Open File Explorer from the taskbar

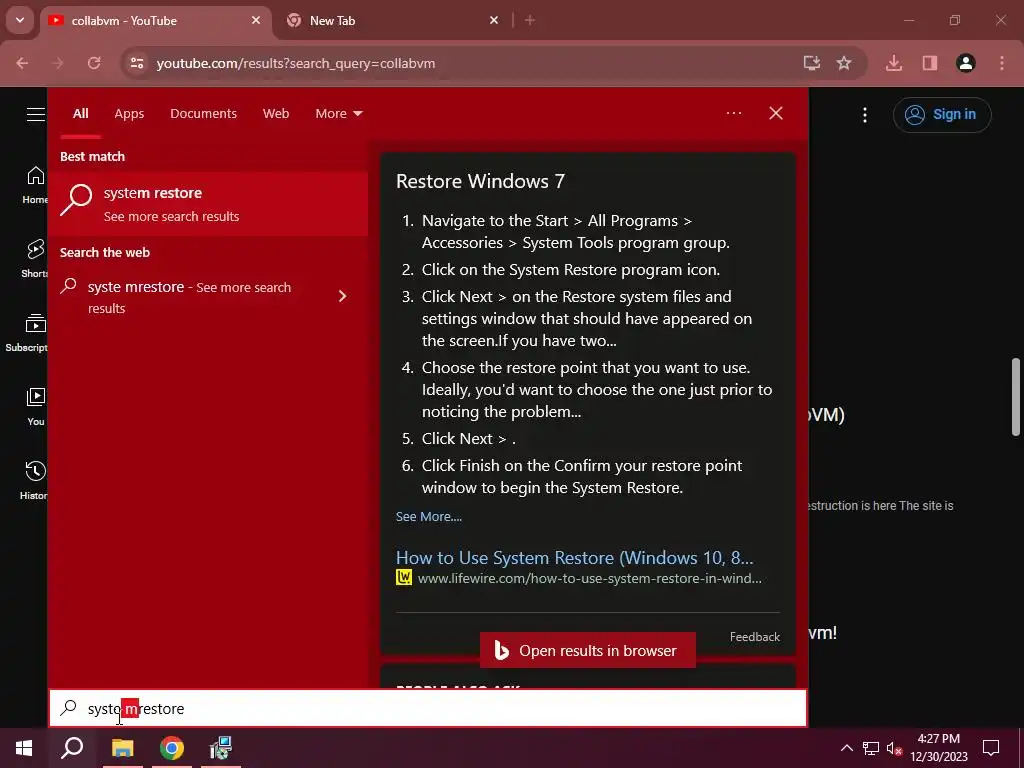pos(123,748)
